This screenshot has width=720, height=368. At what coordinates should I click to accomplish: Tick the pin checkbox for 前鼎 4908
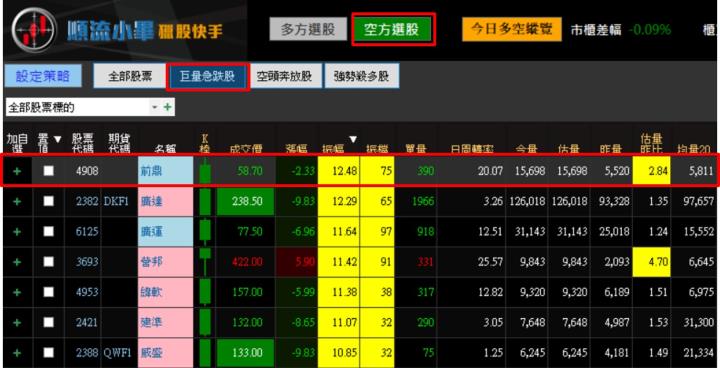tap(48, 171)
